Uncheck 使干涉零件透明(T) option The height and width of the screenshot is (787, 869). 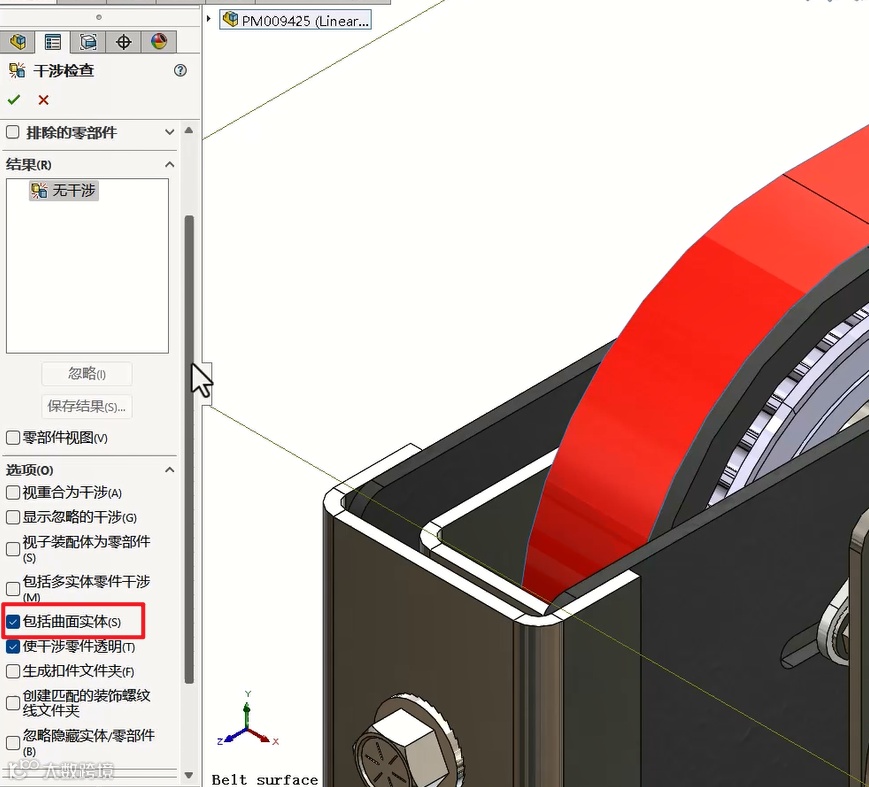[13, 646]
